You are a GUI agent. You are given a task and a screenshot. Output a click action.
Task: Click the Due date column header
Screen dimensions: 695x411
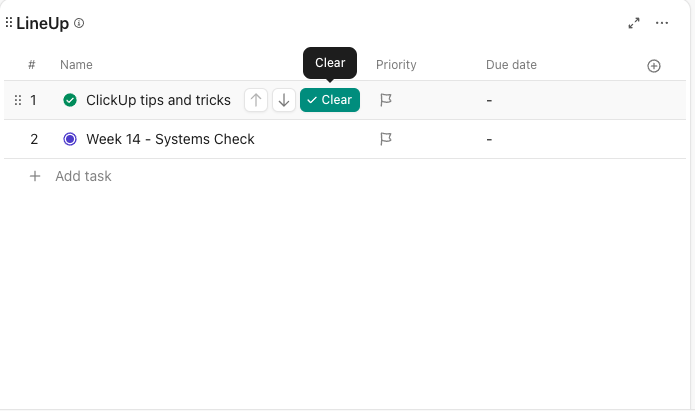tap(511, 65)
